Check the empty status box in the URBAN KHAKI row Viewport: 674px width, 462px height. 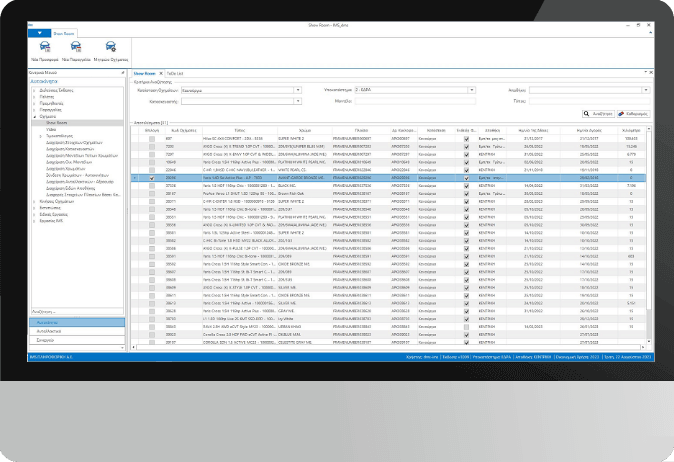coord(466,327)
